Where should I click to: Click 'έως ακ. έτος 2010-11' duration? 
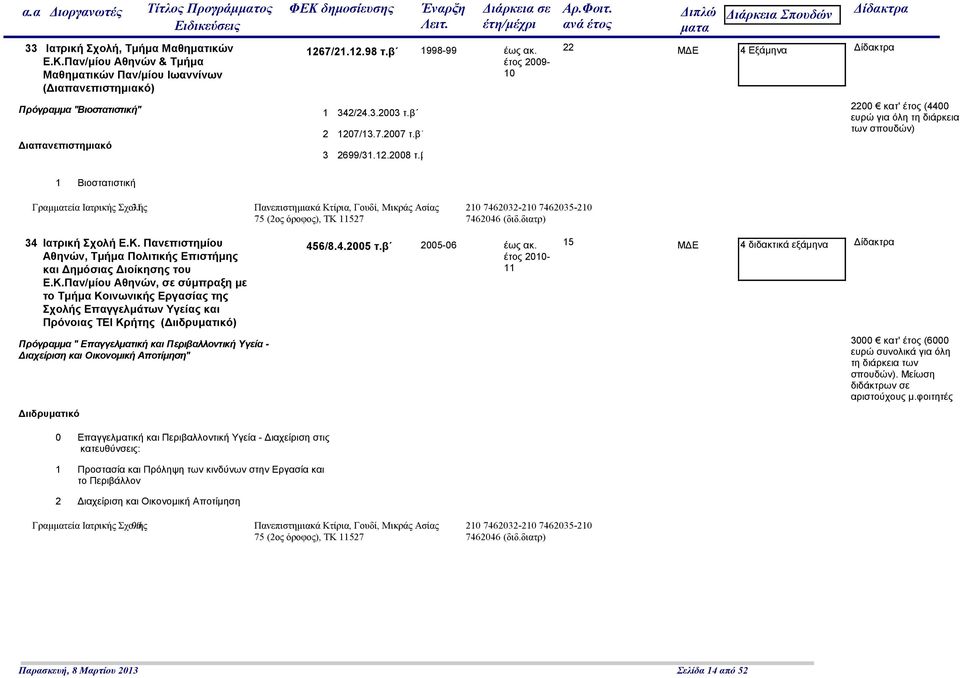click(527, 257)
